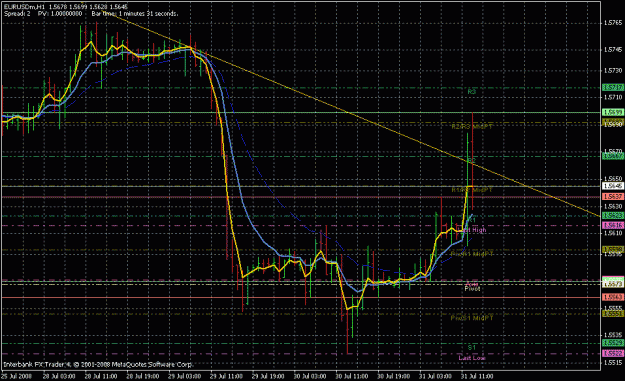Click the '29 Jul 11:00' time axis label
Screen dimensions: 625x381
(x=226, y=376)
